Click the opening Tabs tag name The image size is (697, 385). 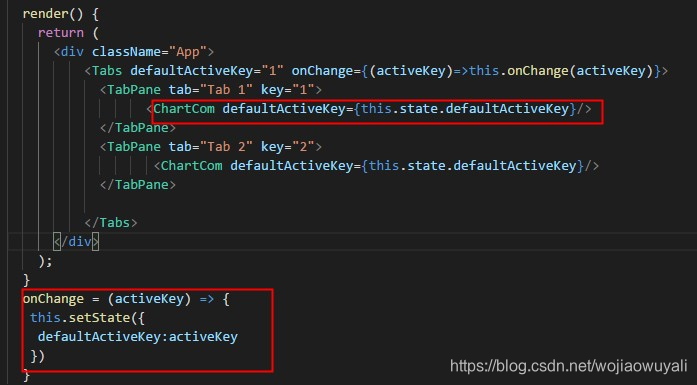click(107, 71)
